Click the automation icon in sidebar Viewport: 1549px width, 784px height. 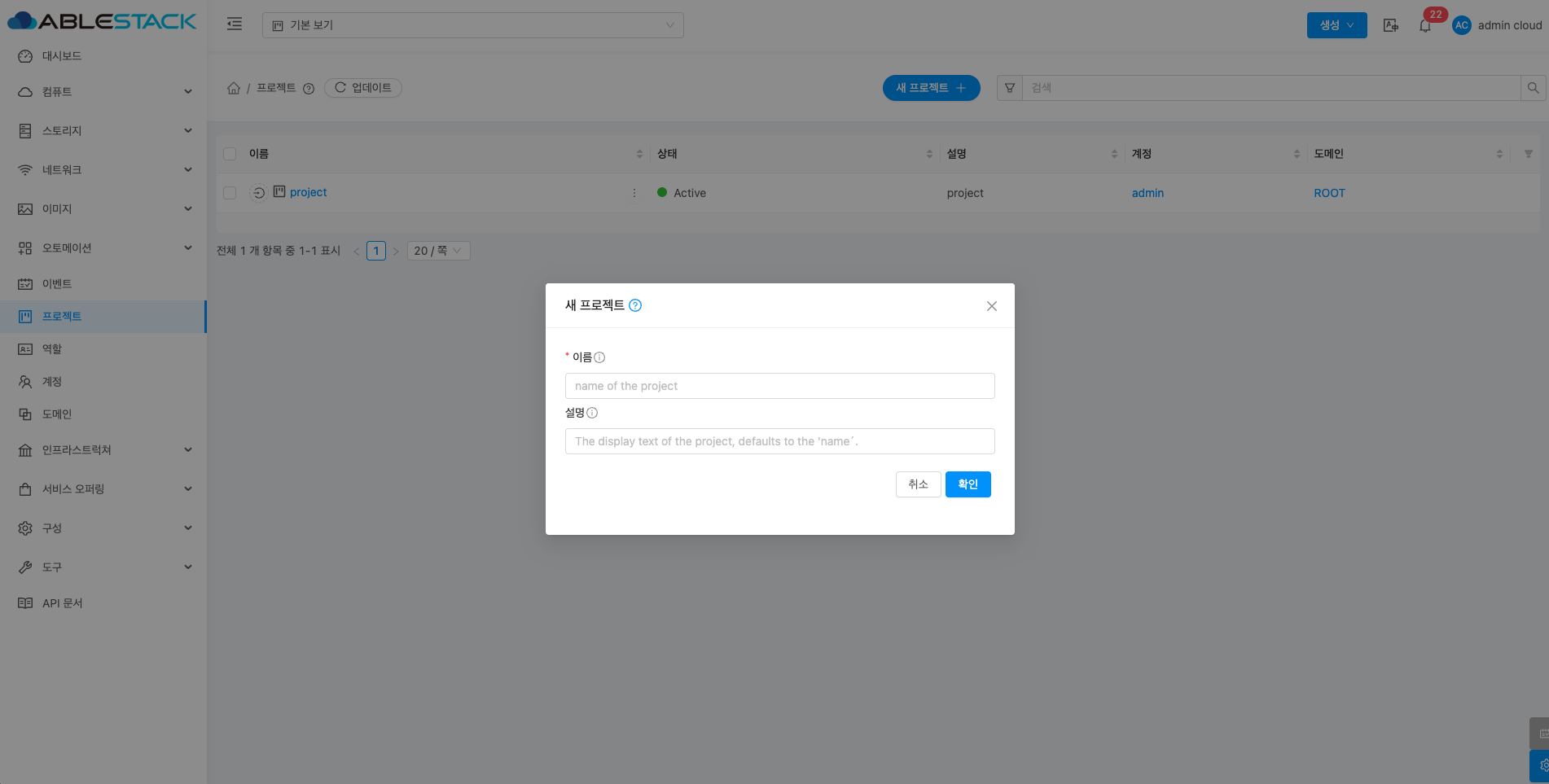point(25,248)
